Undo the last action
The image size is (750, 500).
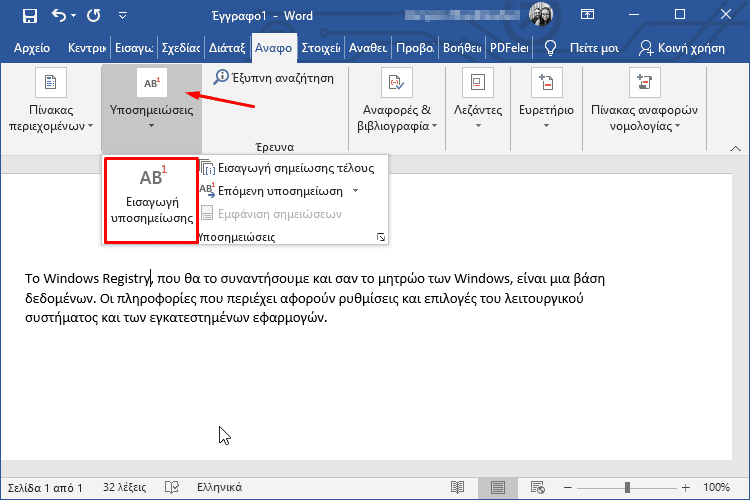tap(58, 16)
